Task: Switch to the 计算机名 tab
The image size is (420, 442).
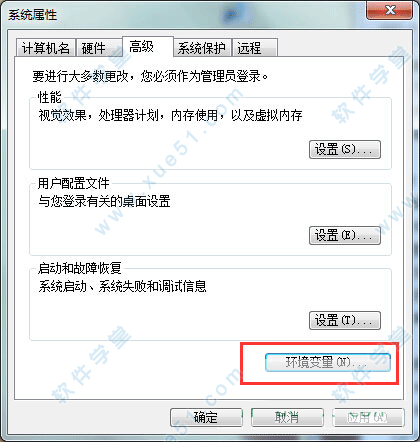Action: 46,48
